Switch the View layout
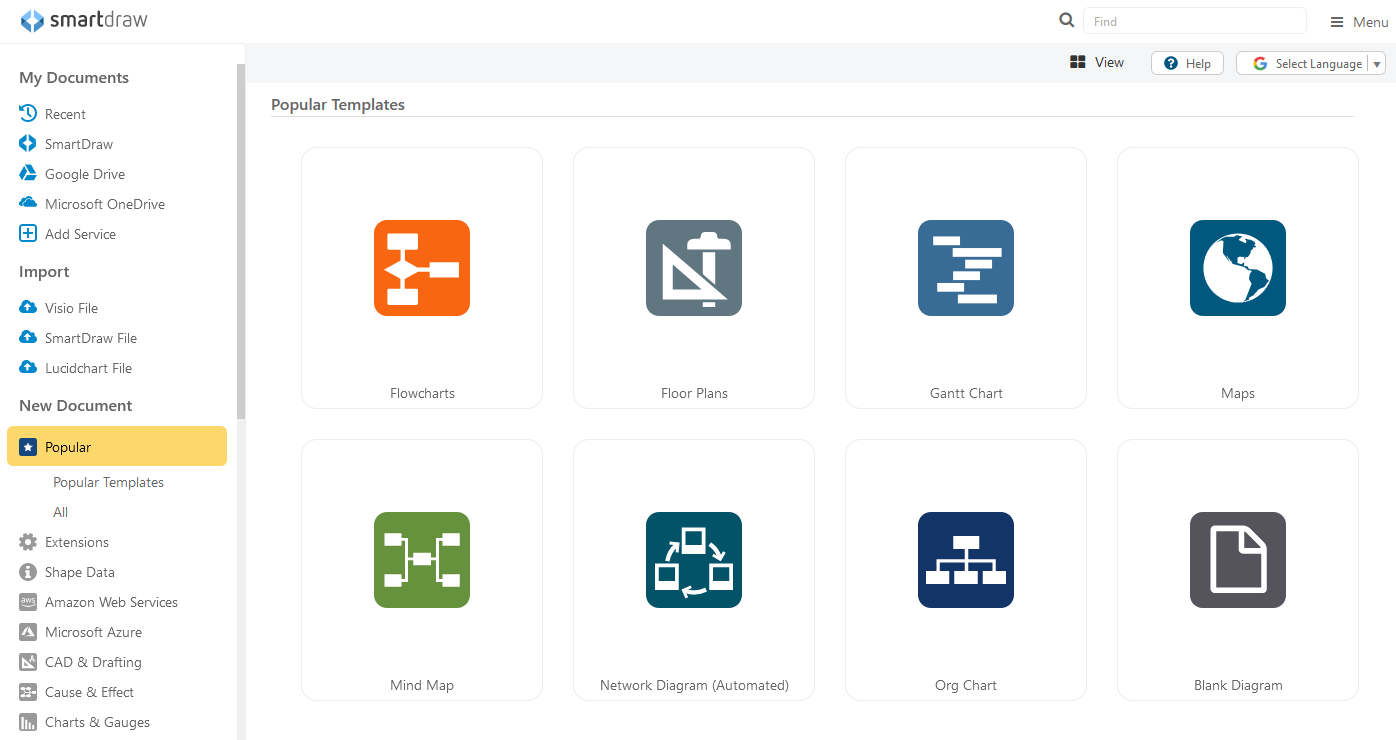The width and height of the screenshot is (1396, 740). pos(1097,62)
